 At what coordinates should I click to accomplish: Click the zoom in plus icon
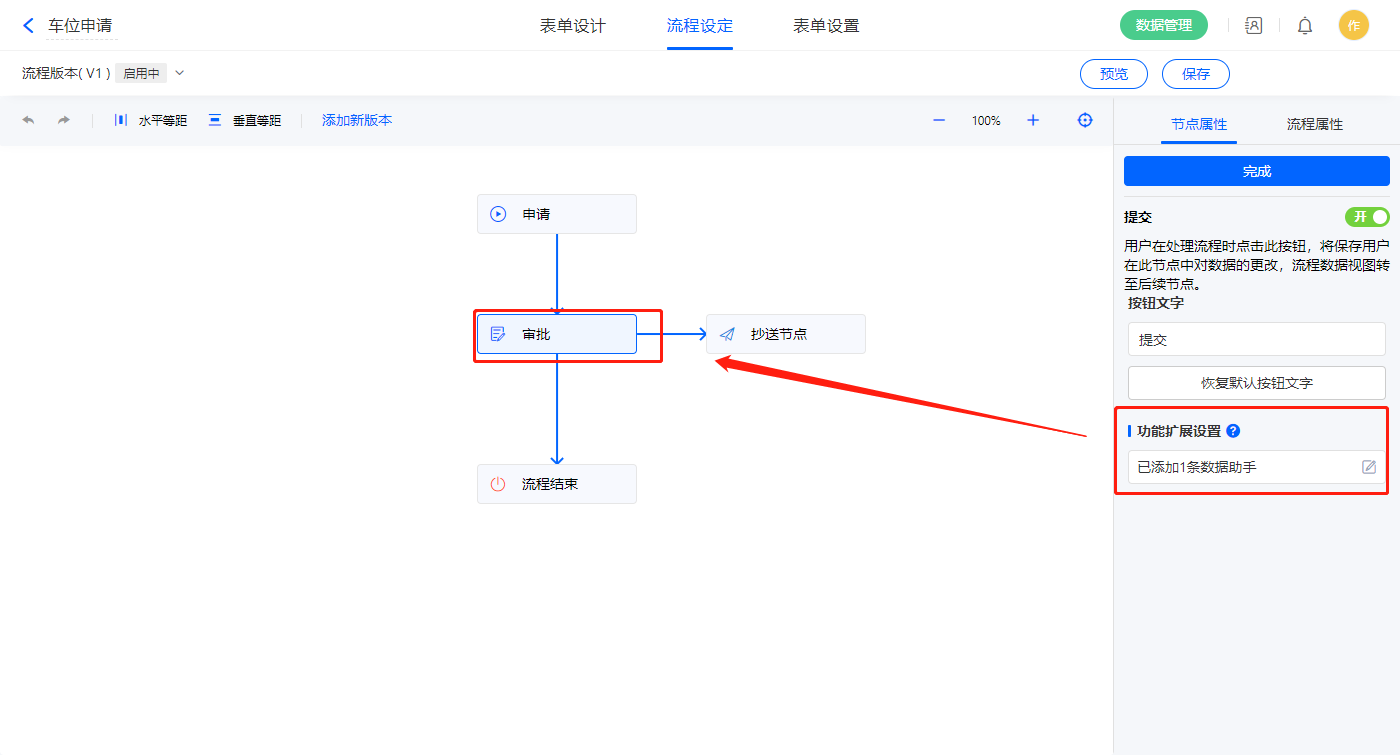1033,120
